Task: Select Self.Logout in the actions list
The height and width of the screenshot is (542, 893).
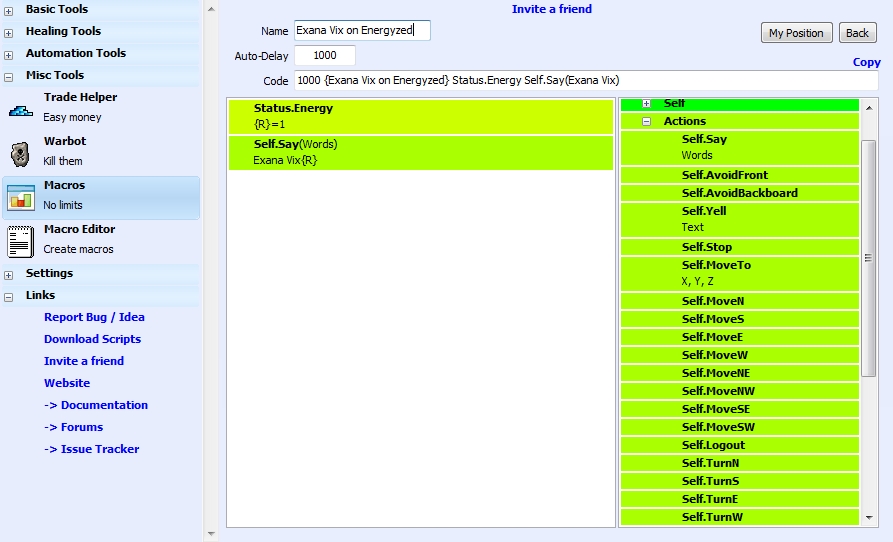Action: click(x=713, y=445)
